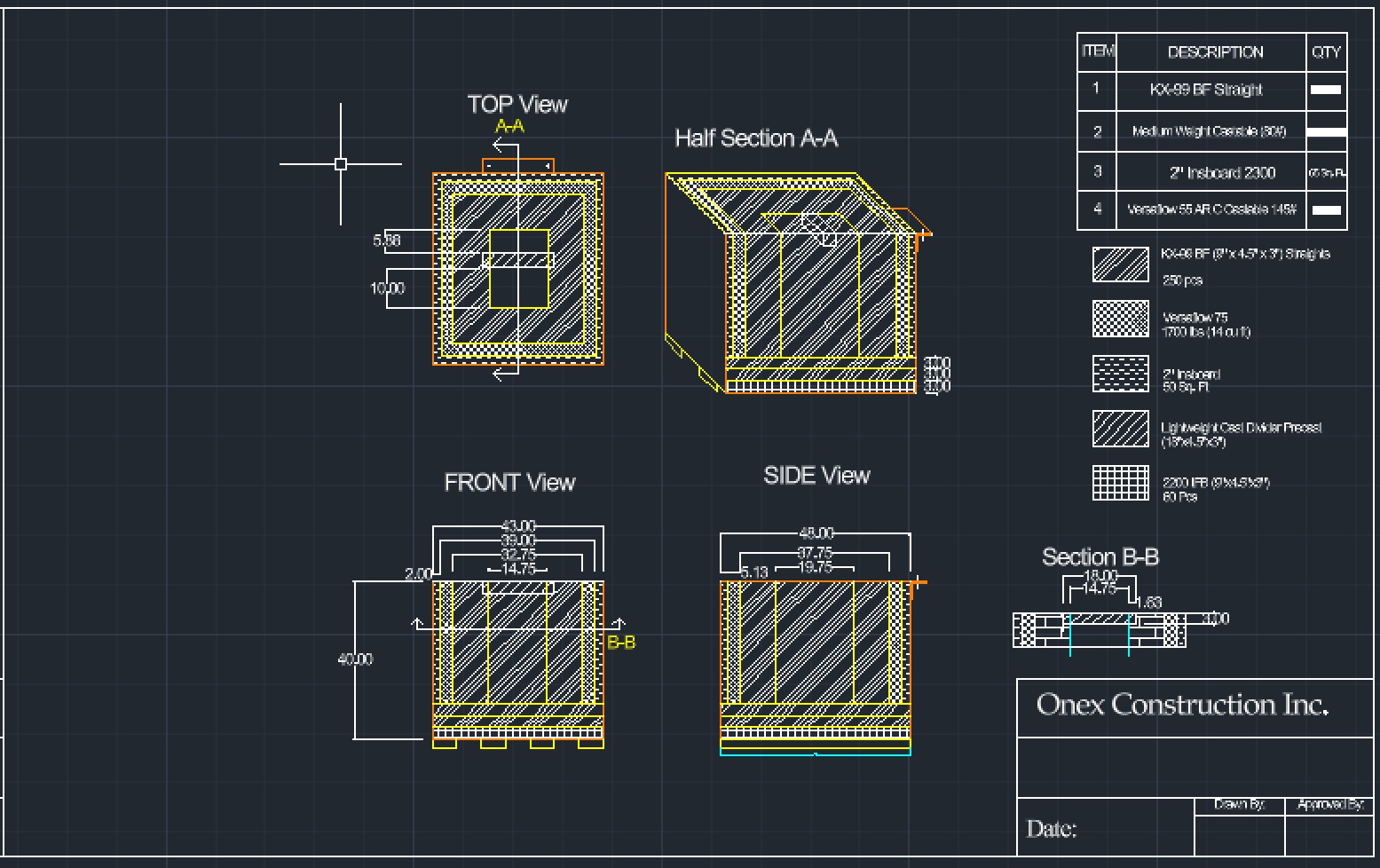Click the KX-99 BF Straight table cell
1380x868 pixels.
[1205, 90]
